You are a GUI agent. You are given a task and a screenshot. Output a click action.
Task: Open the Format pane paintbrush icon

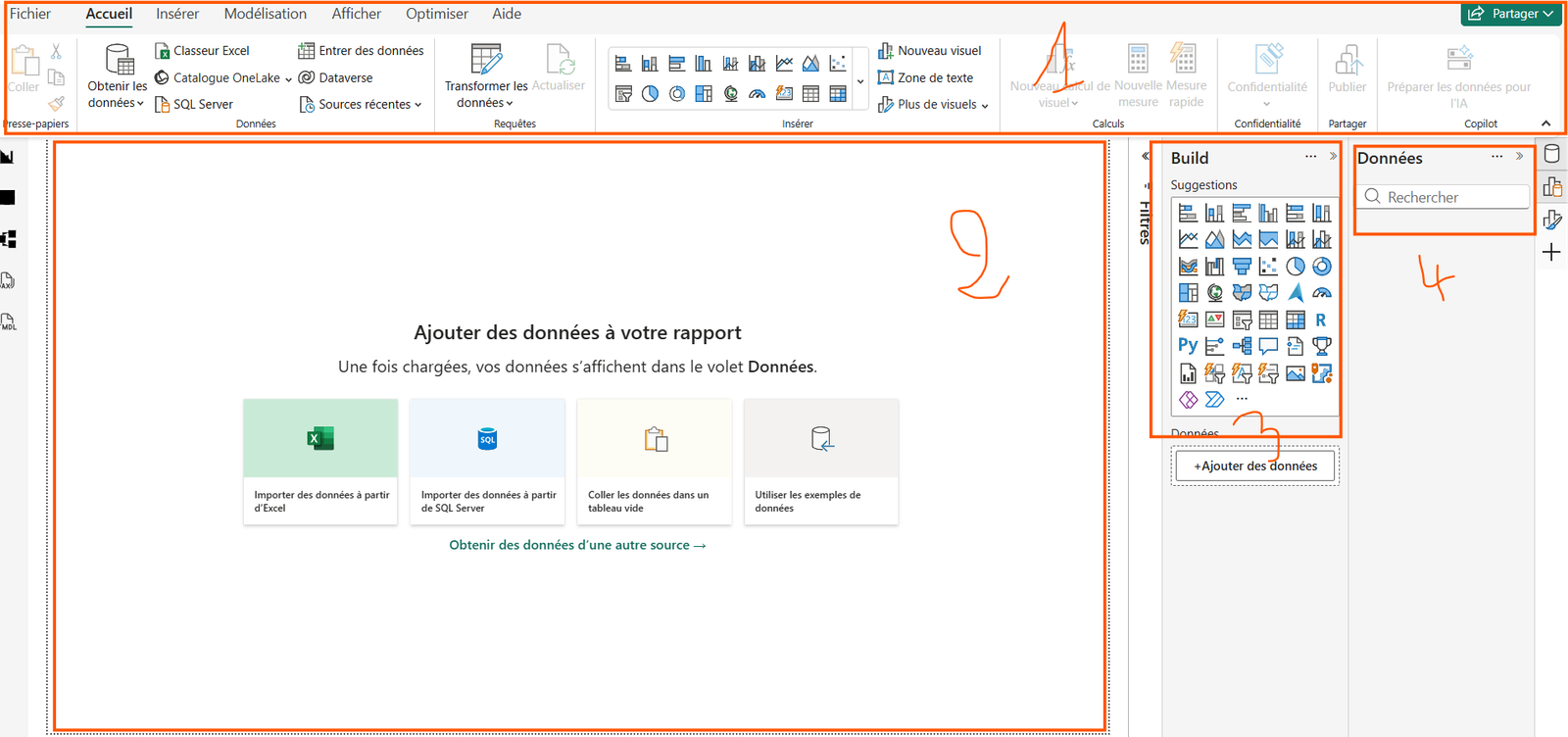click(1552, 220)
